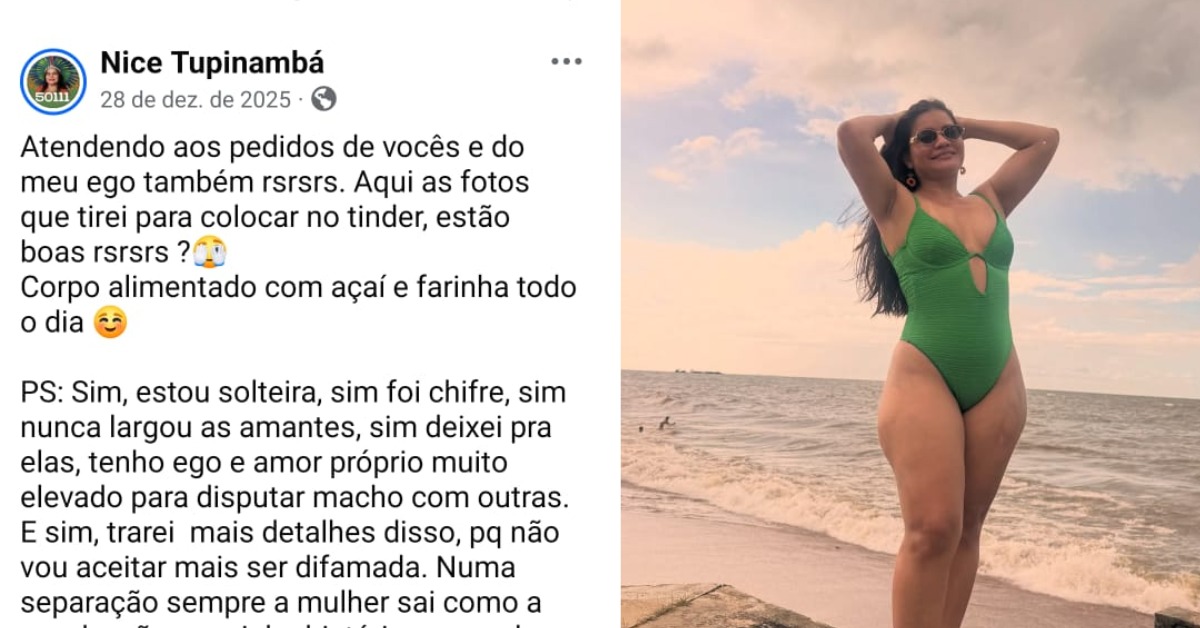The image size is (1200, 628).
Task: Open Nice Tupinambá's profile picture
Action: click(x=53, y=81)
